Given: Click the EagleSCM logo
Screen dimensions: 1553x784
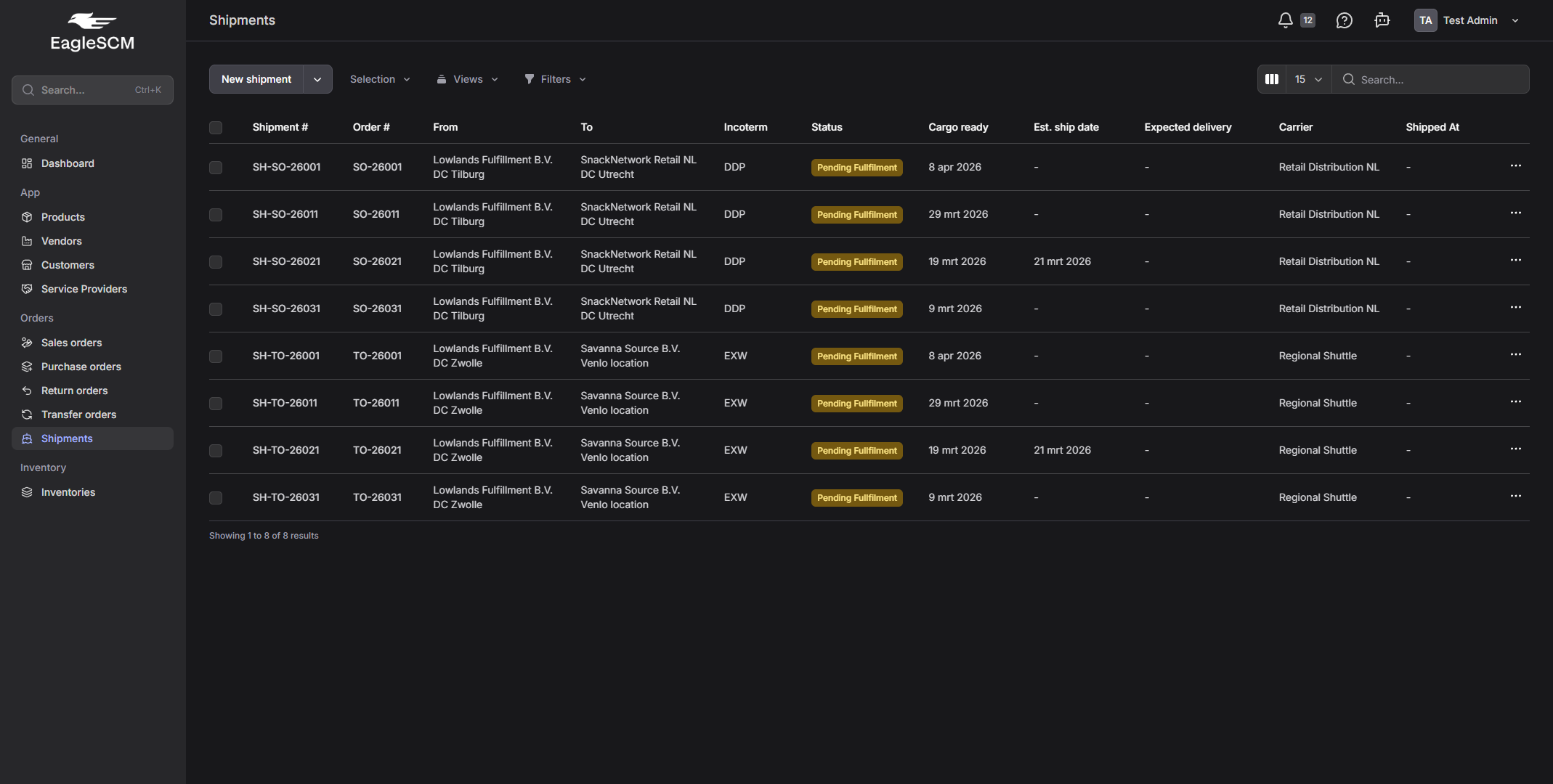Looking at the screenshot, I should 92,32.
